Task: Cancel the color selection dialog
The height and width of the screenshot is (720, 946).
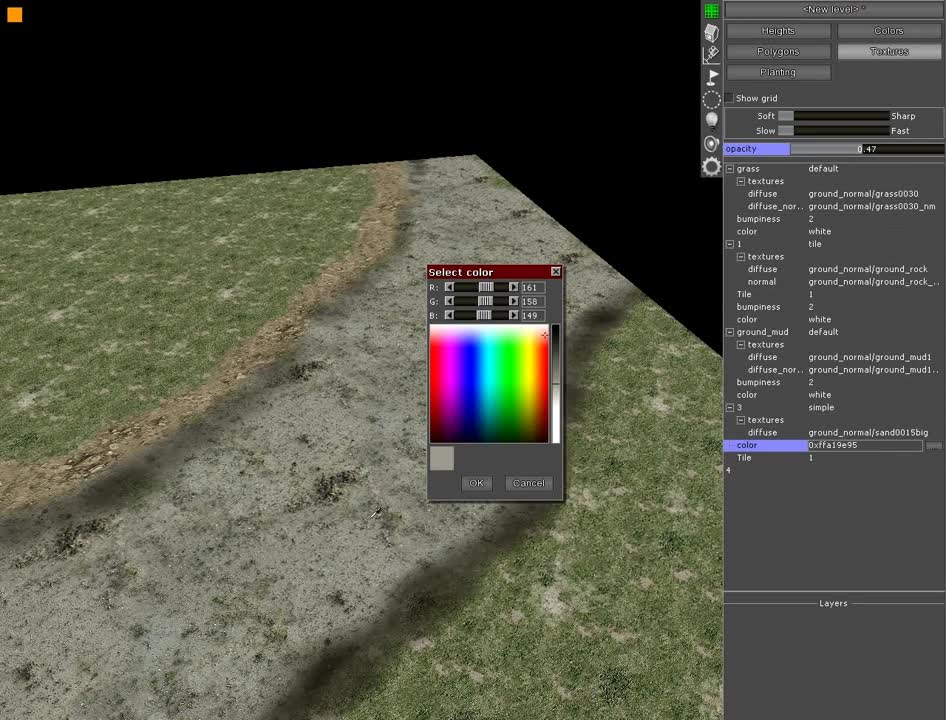Action: 528,482
